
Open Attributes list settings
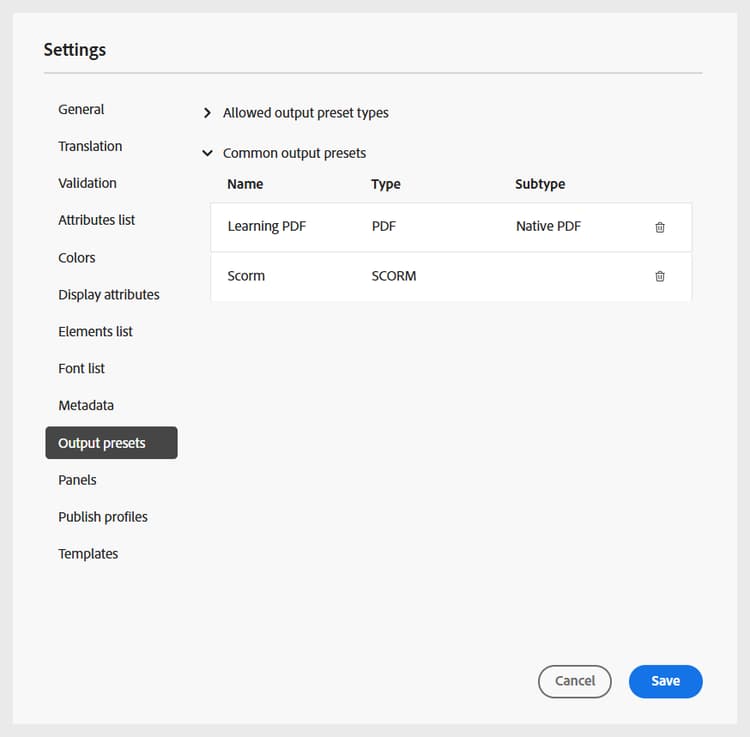click(x=96, y=220)
